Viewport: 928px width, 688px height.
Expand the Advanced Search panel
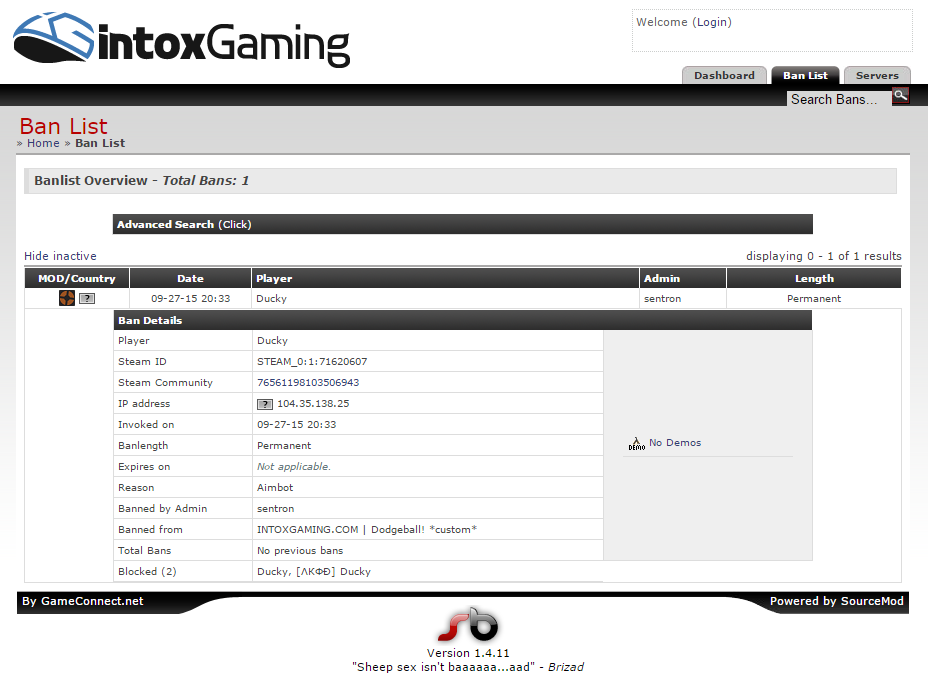coord(184,224)
